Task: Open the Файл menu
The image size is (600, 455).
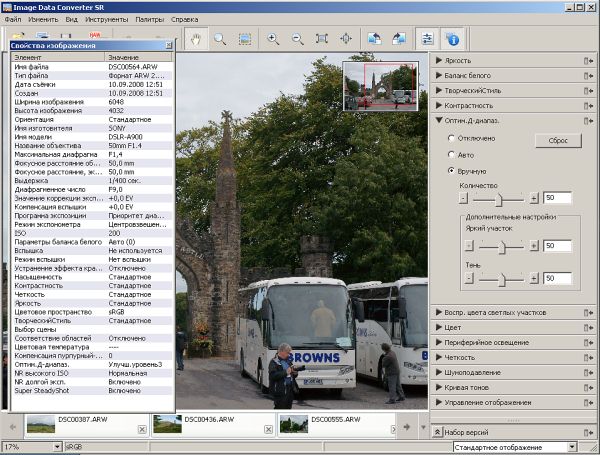Action: point(13,19)
